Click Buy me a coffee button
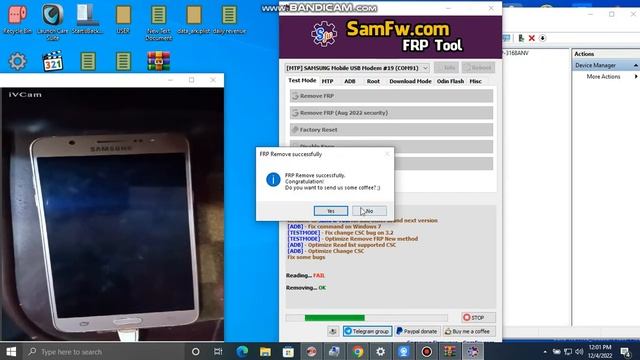640x360 pixels. click(x=469, y=331)
